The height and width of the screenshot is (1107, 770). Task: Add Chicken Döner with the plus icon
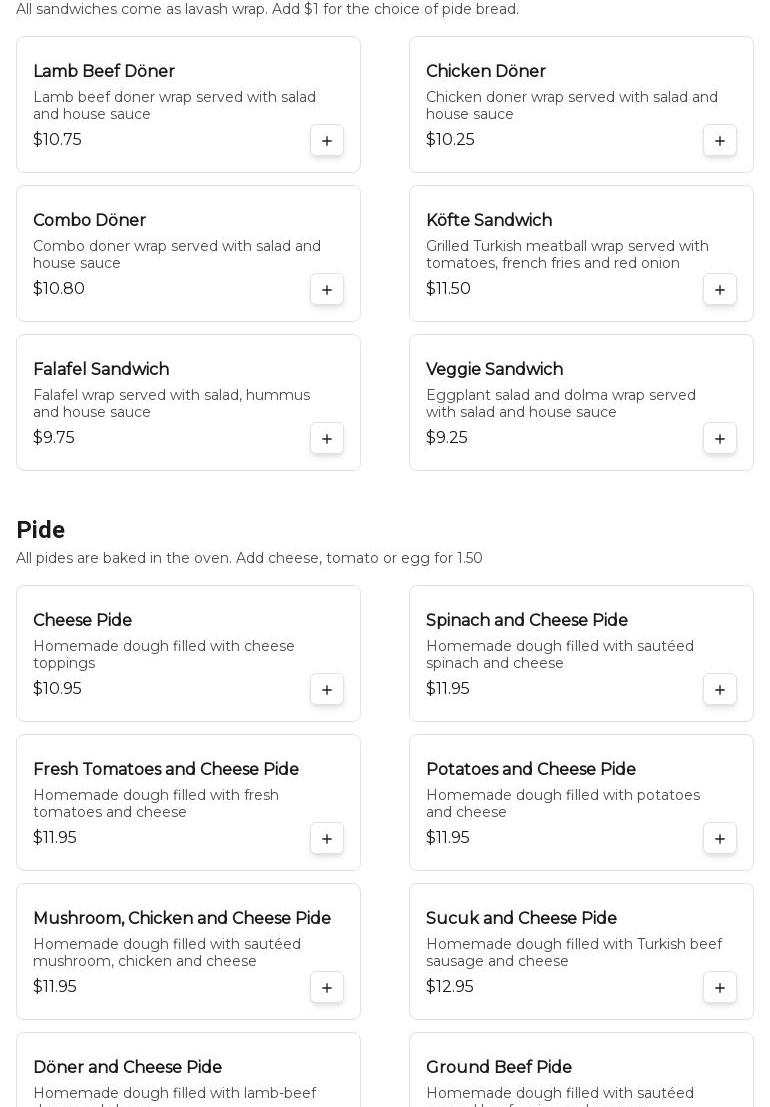pos(720,141)
